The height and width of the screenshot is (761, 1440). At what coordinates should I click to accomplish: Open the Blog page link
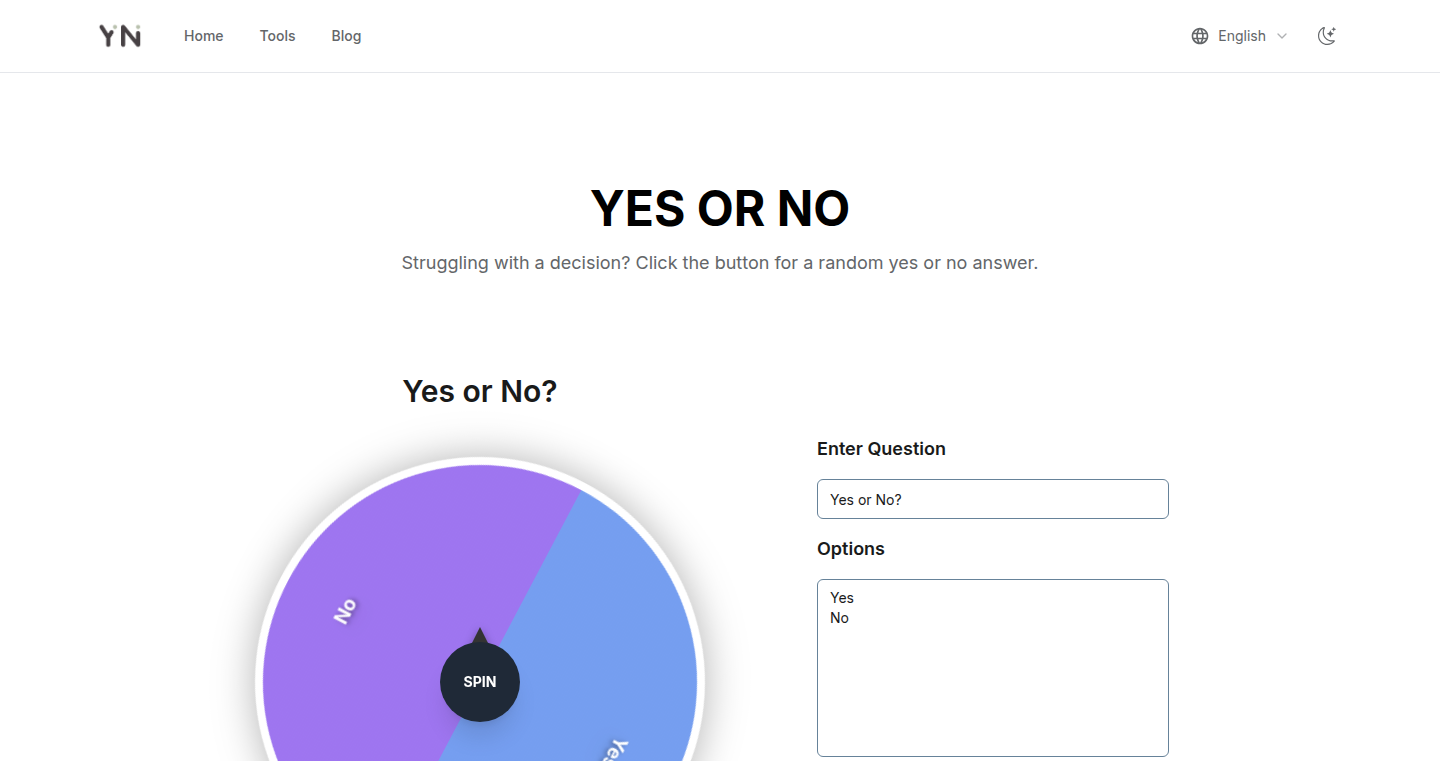(347, 36)
